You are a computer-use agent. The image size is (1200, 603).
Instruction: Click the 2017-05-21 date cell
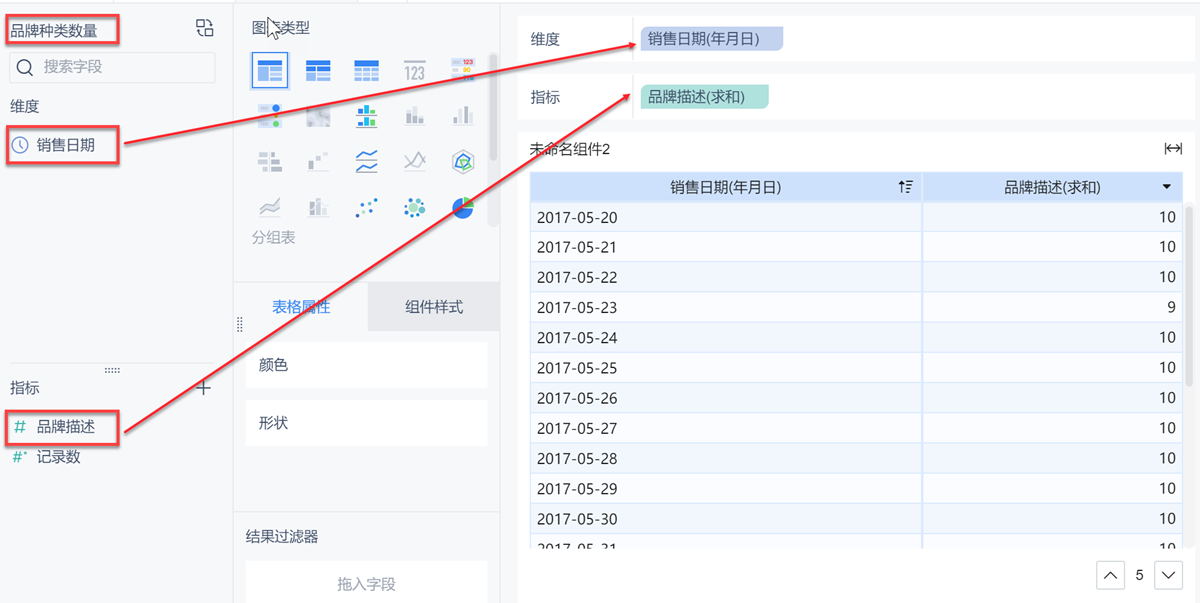[725, 247]
